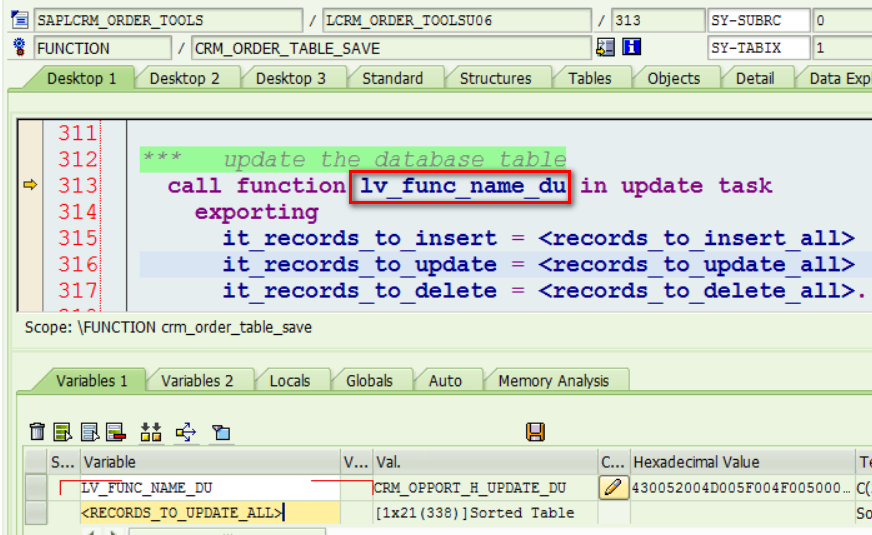Click code line number 312
The image size is (872, 535).
(78, 160)
